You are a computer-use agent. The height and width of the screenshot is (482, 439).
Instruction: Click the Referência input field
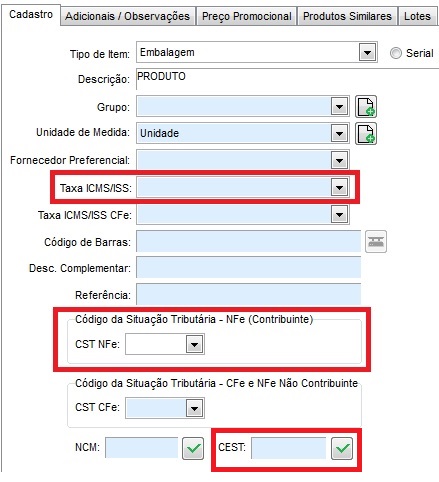[249, 295]
